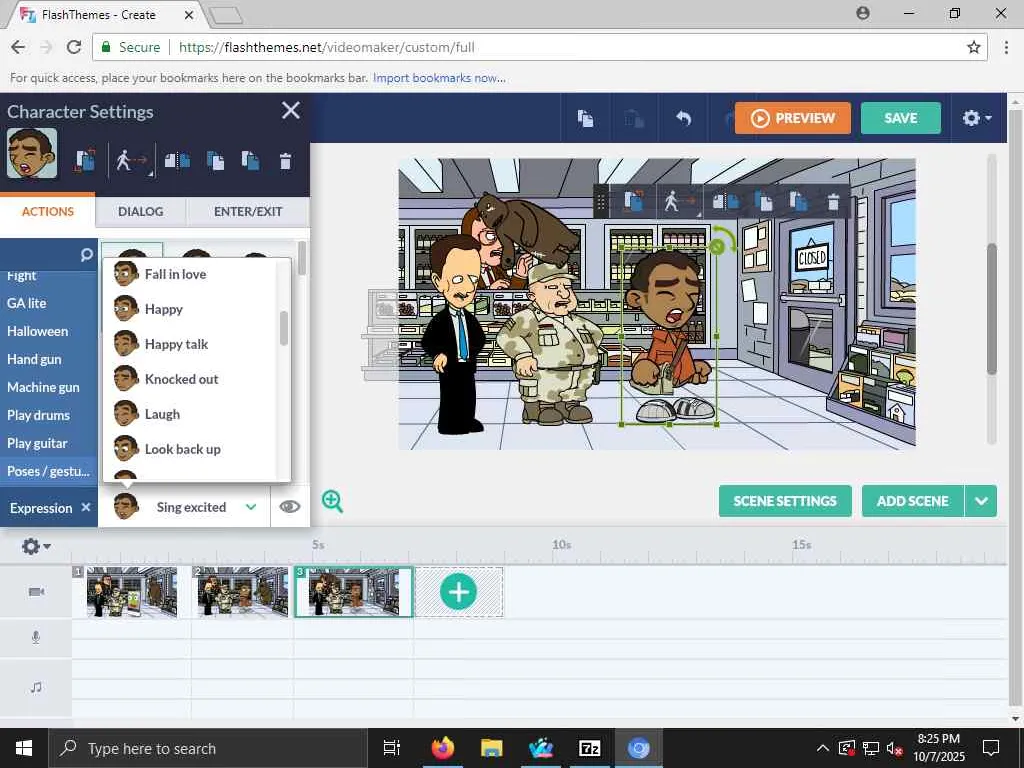
Task: Choose the Happy talk expression
Action: point(190,344)
